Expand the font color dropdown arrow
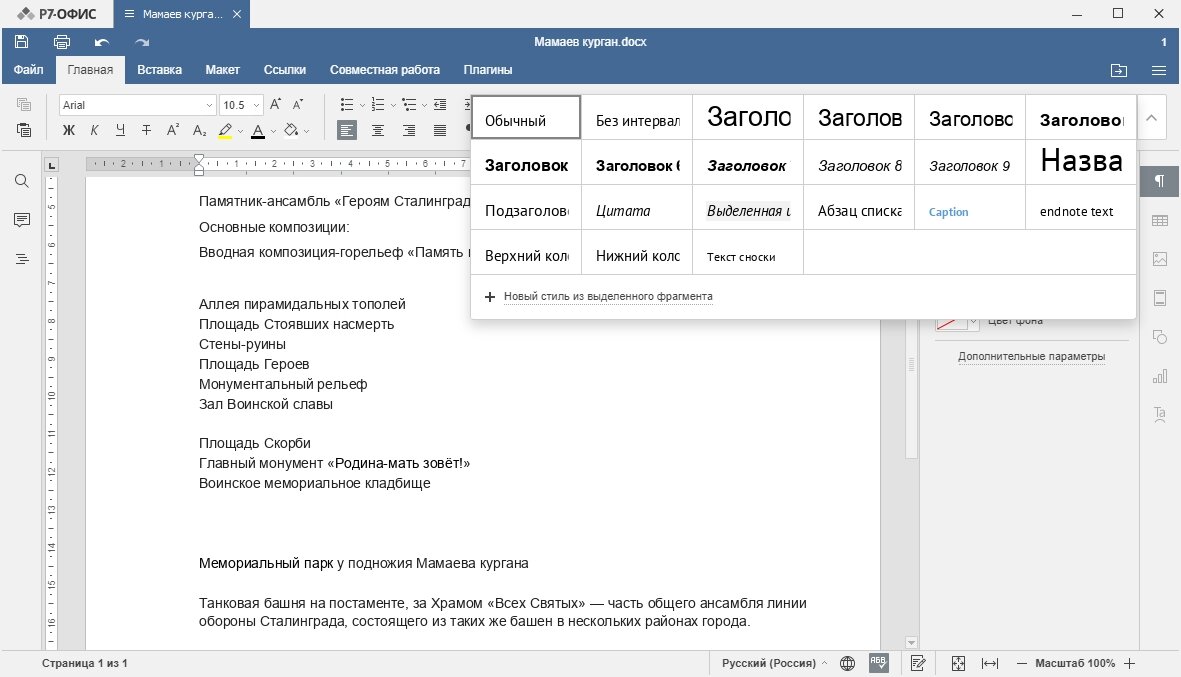Image resolution: width=1181 pixels, height=677 pixels. coord(273,131)
